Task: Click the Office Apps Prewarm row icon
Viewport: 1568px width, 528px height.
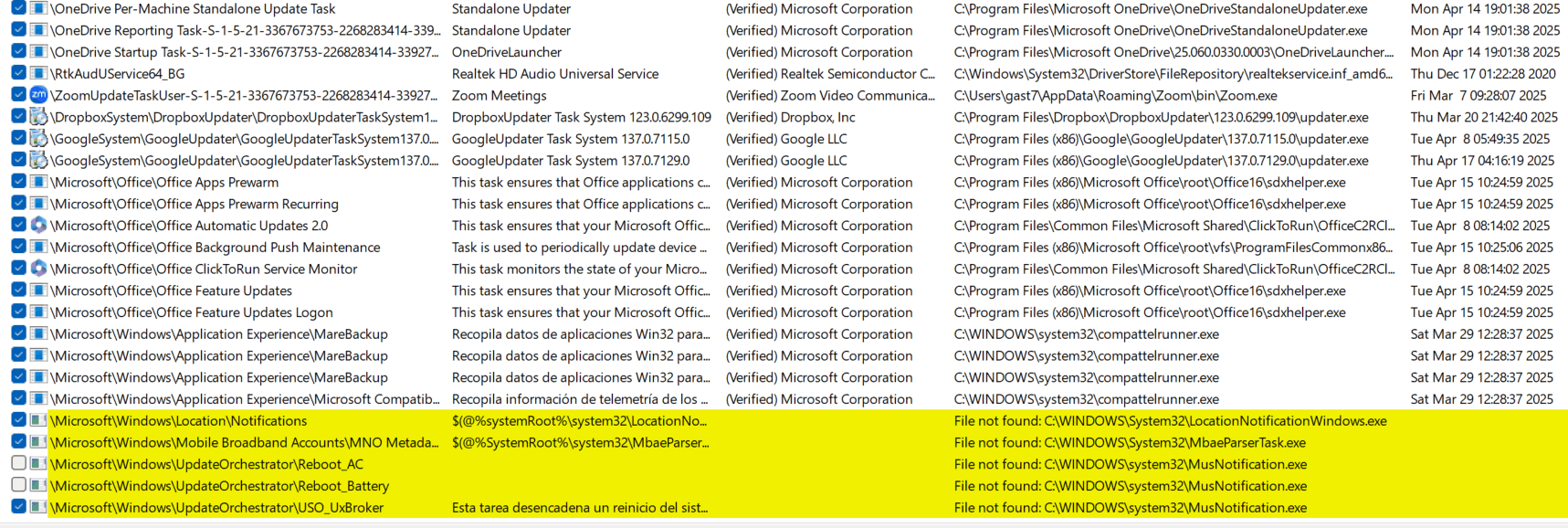Action: [38, 182]
